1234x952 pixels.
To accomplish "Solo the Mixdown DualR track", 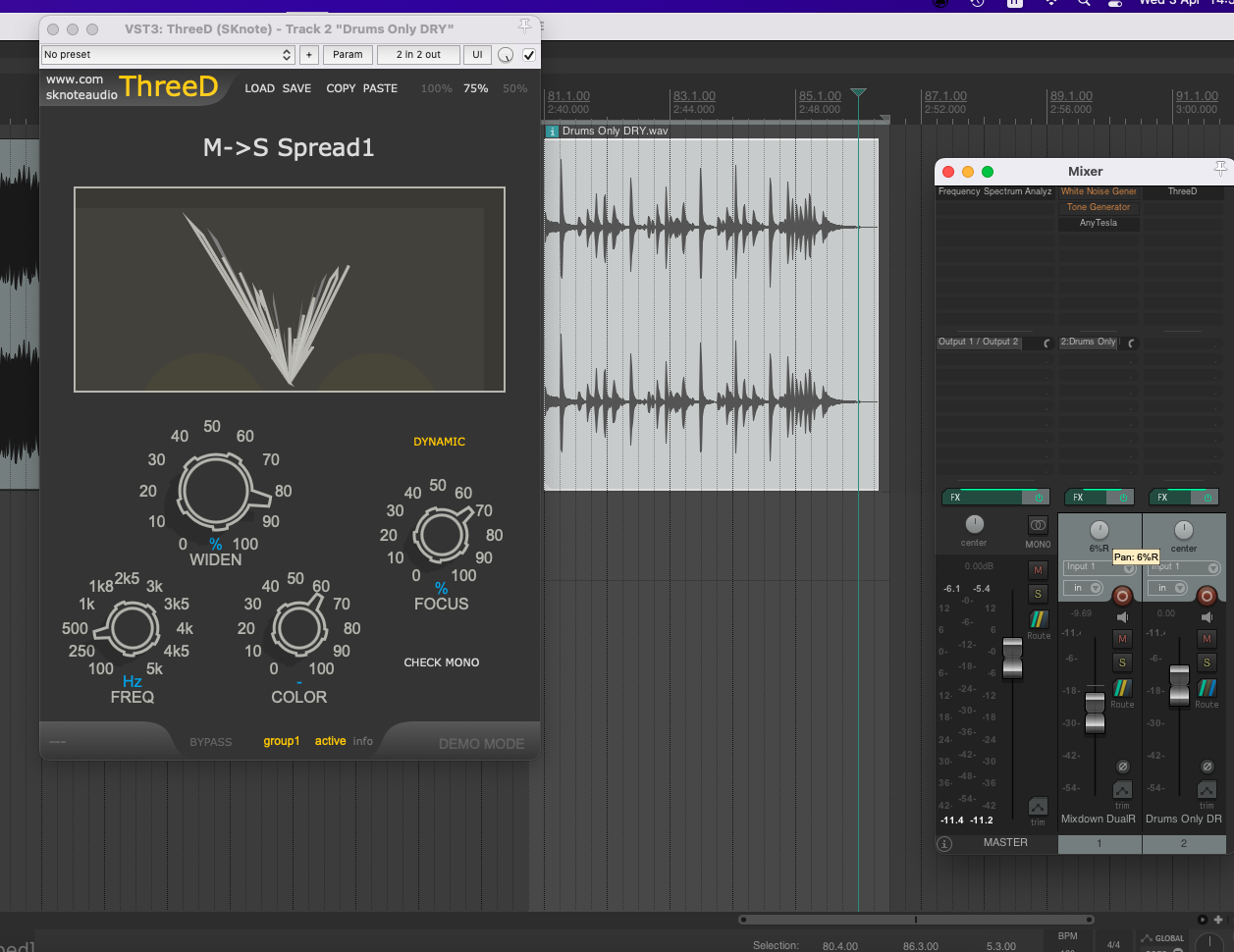I will click(x=1122, y=662).
